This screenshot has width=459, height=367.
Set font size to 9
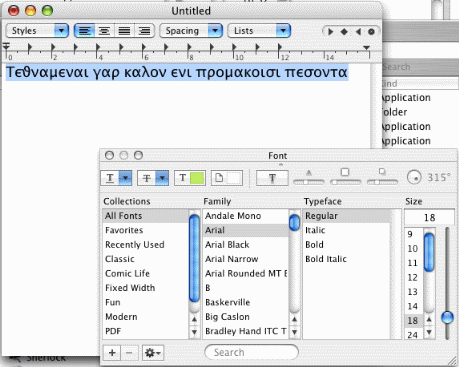(414, 234)
